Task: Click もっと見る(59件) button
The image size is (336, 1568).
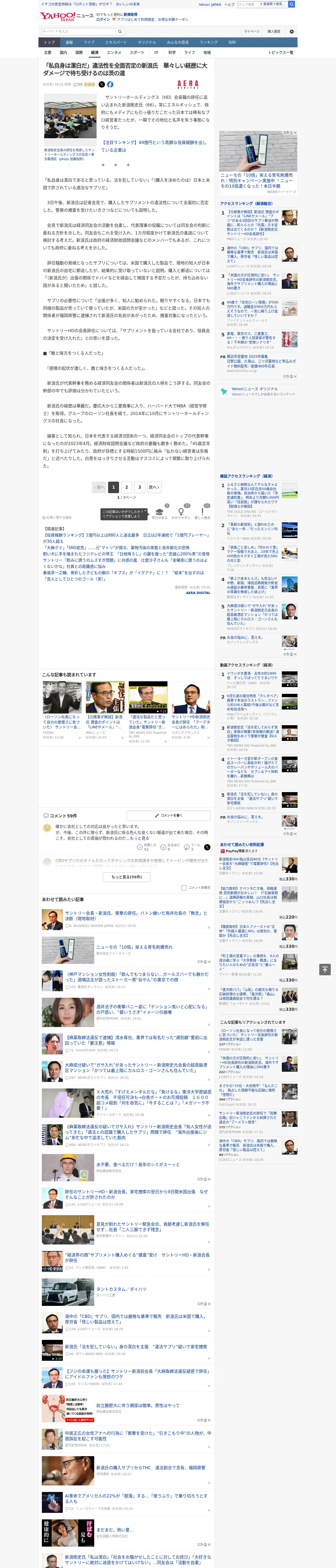Action: click(127, 877)
